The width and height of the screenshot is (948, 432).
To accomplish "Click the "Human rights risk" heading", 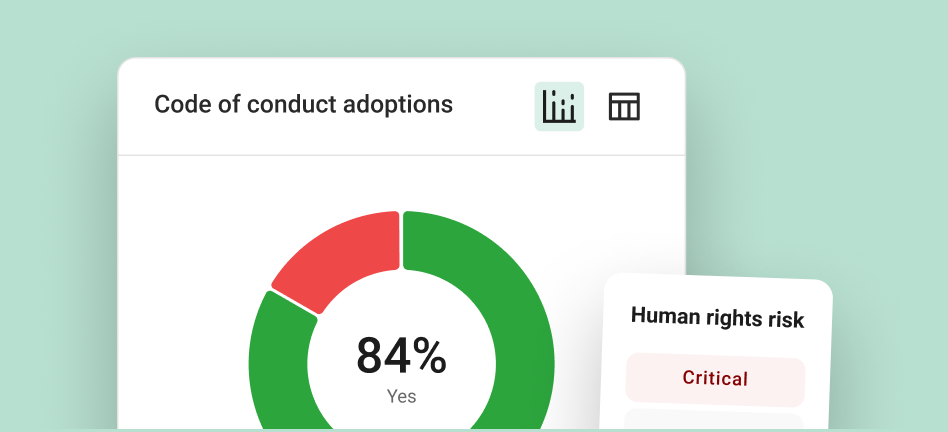I will [717, 318].
